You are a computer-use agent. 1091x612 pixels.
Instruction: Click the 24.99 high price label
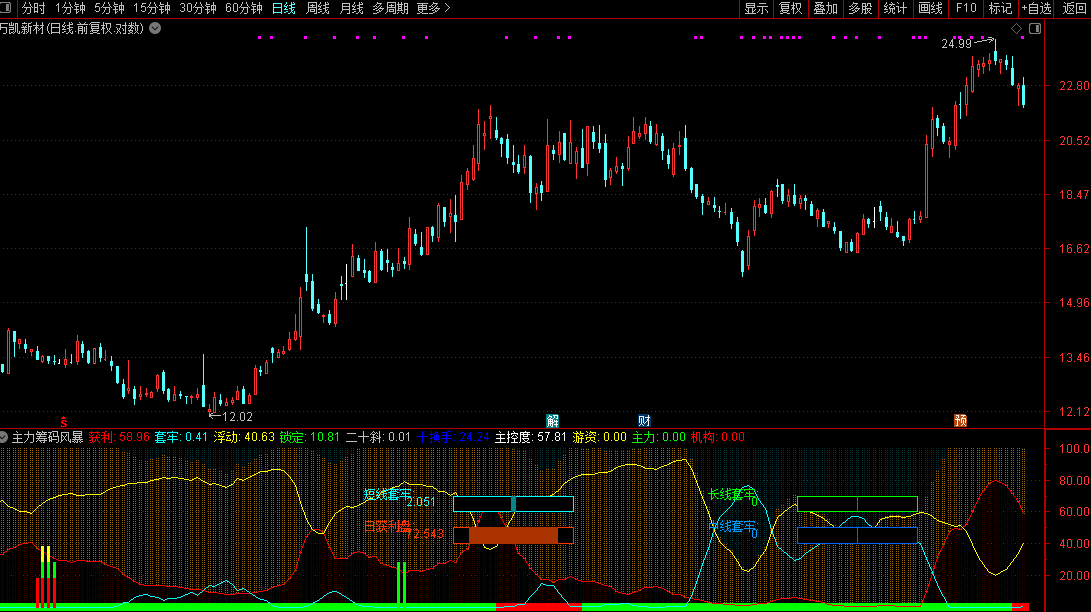[x=956, y=44]
